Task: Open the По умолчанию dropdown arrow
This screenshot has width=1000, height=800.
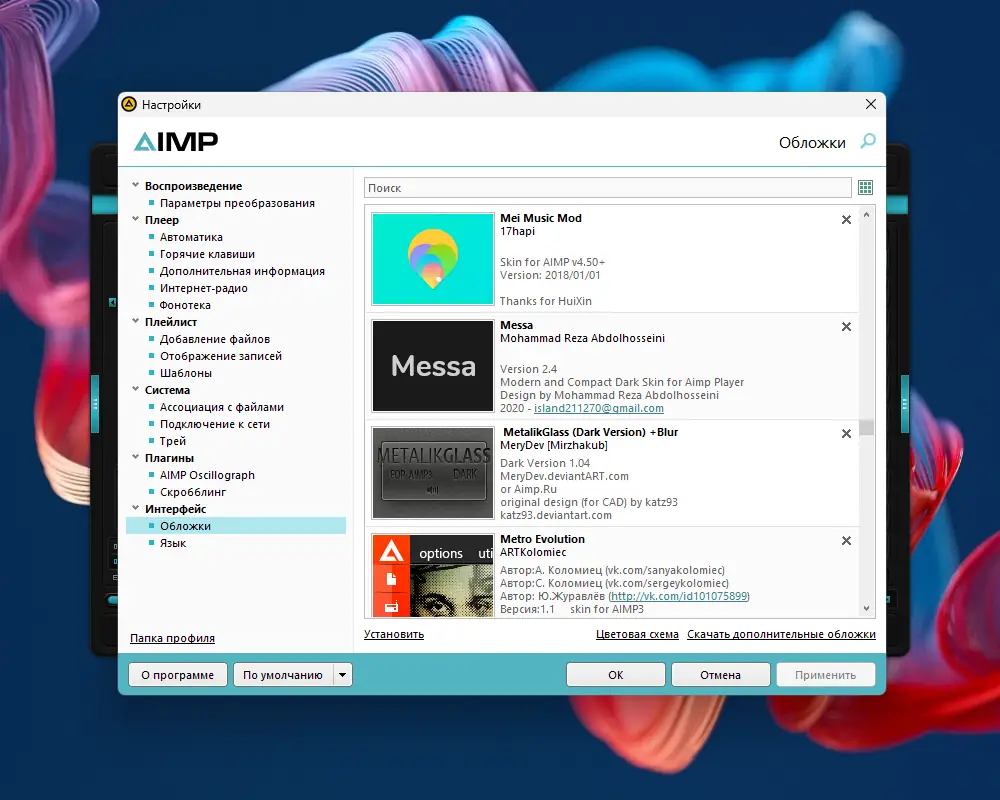Action: (x=342, y=675)
